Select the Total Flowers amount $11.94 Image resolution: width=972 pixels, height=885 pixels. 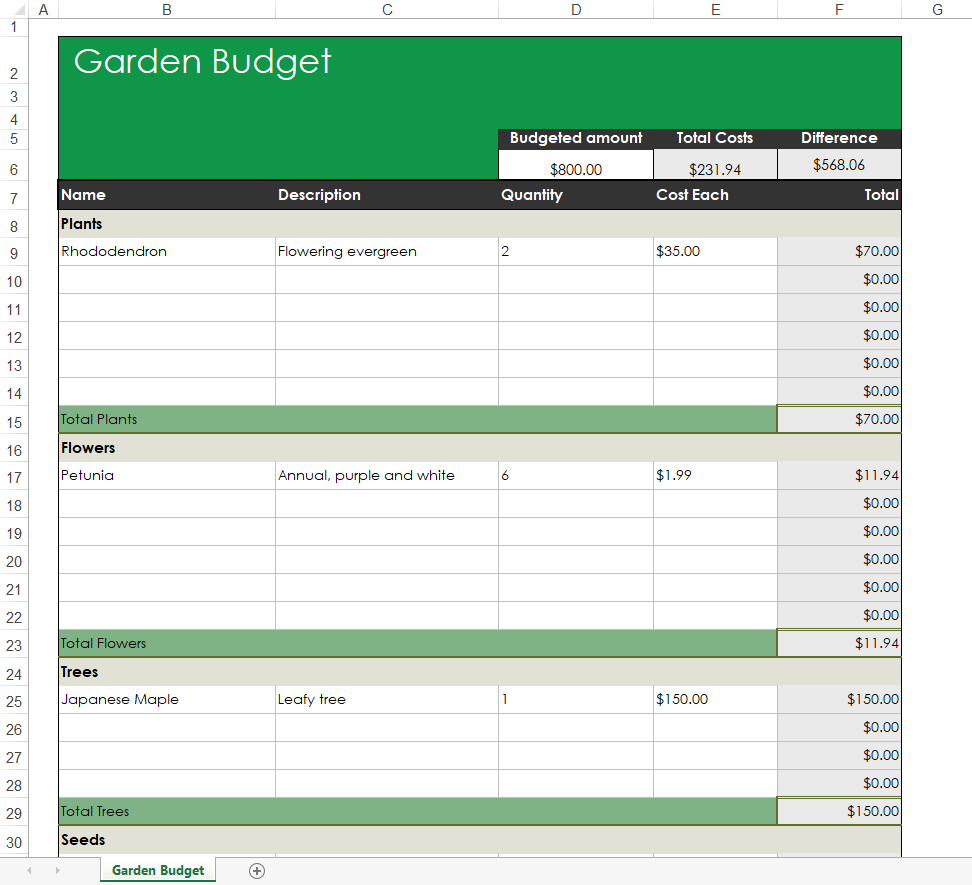[x=838, y=643]
